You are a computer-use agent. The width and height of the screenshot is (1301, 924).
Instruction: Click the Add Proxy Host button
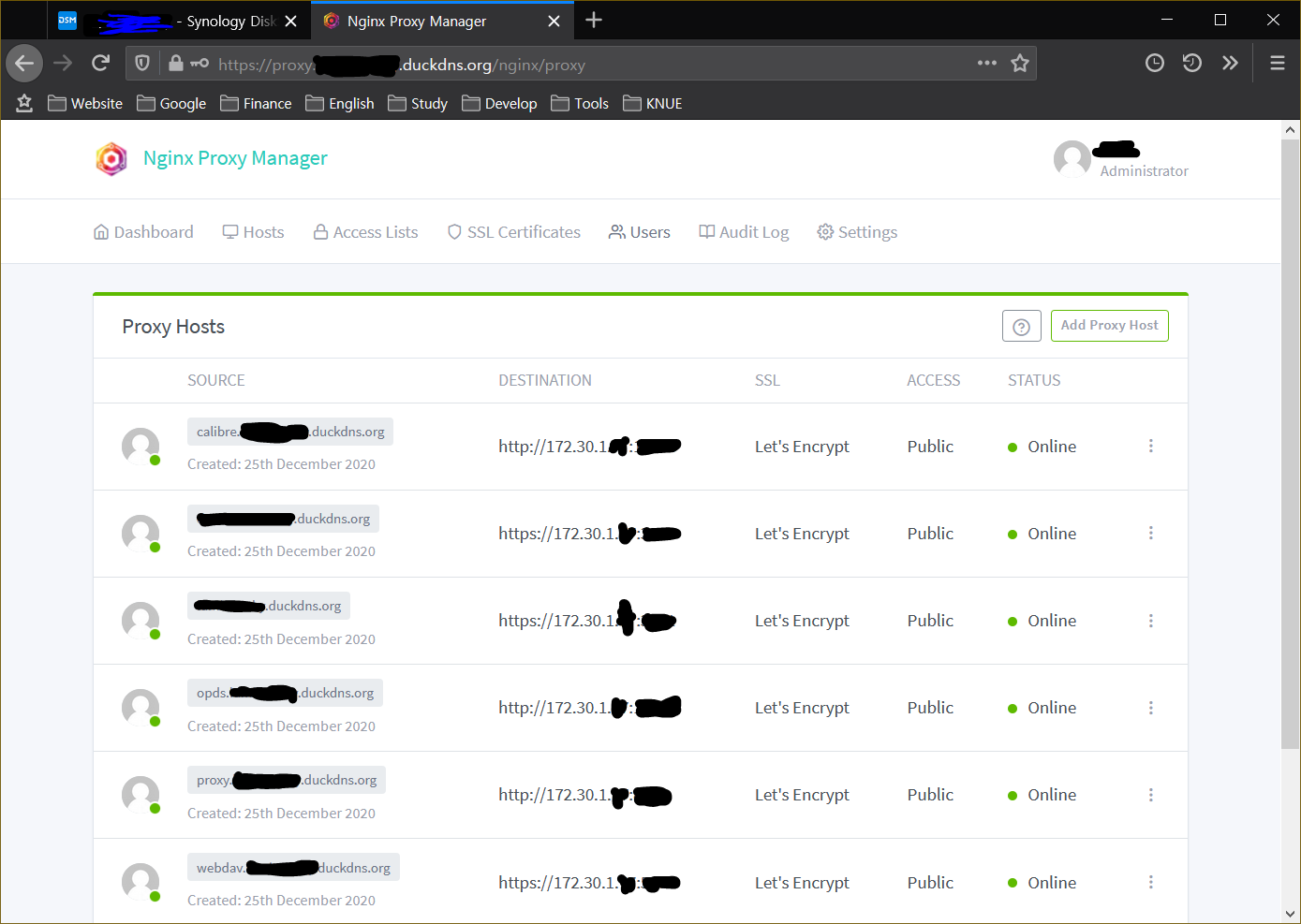pos(1110,326)
